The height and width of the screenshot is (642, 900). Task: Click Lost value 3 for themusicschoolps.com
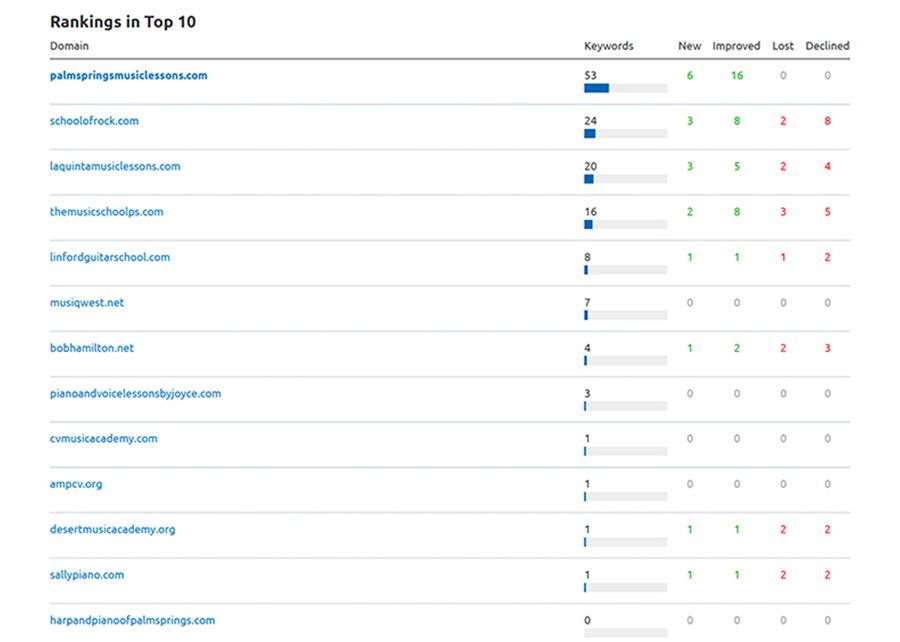tap(783, 211)
